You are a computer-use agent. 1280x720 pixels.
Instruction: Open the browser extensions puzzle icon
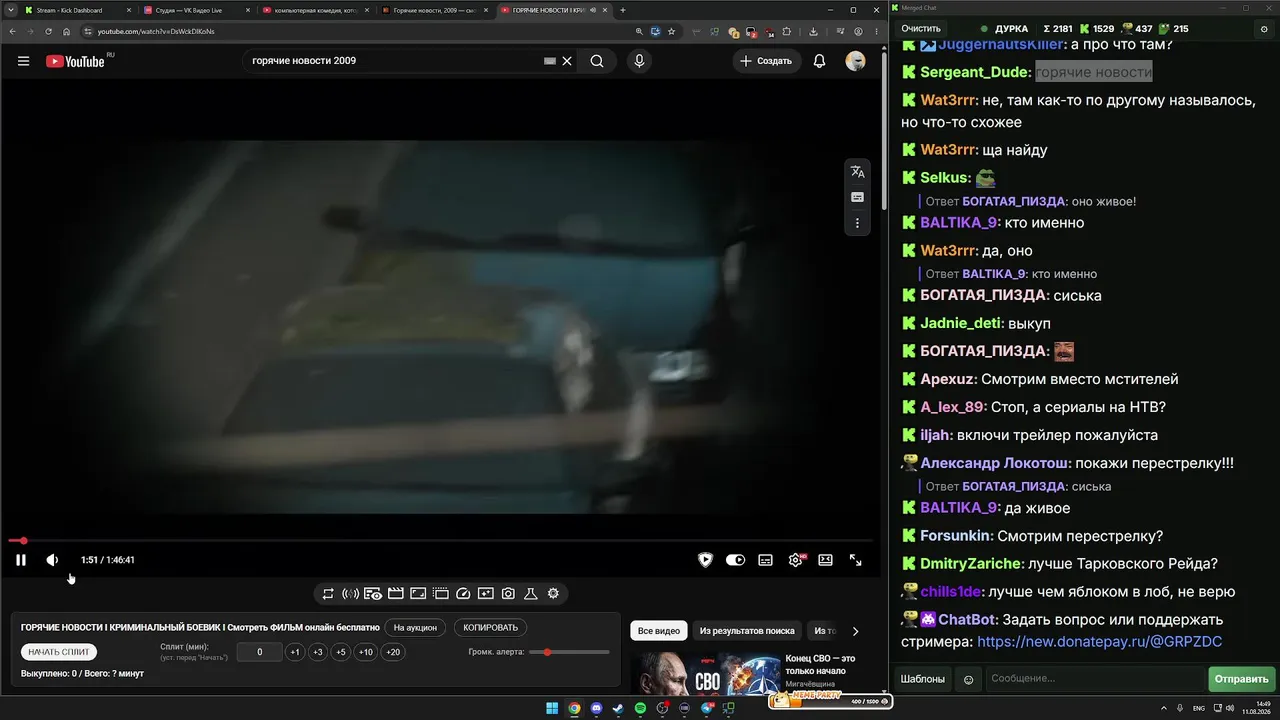(x=787, y=31)
